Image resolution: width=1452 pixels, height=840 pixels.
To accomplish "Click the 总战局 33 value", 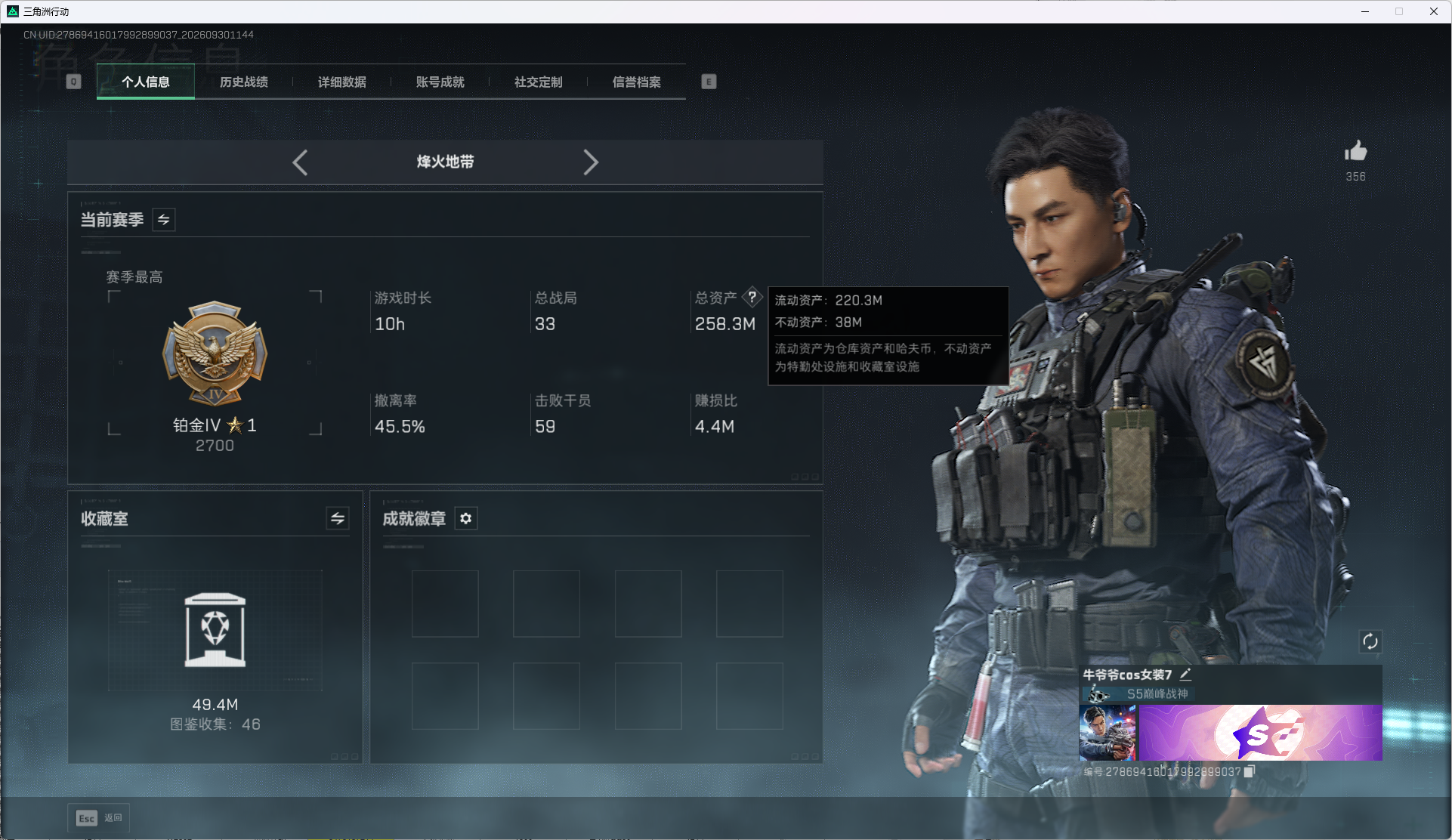I will (x=545, y=324).
